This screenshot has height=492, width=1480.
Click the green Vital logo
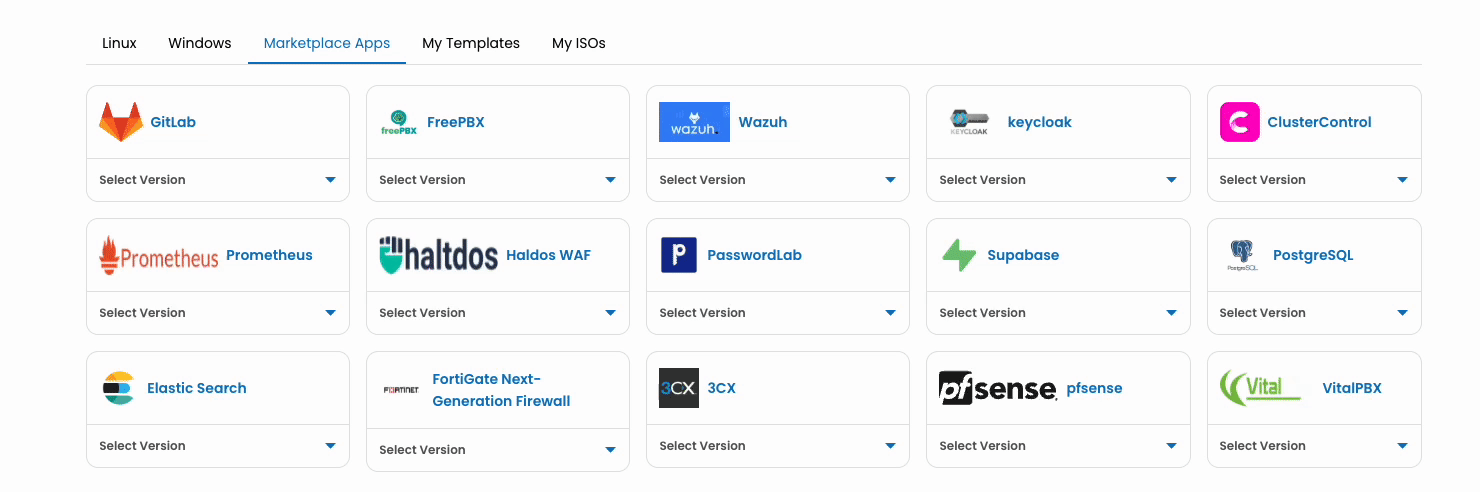click(x=1260, y=388)
